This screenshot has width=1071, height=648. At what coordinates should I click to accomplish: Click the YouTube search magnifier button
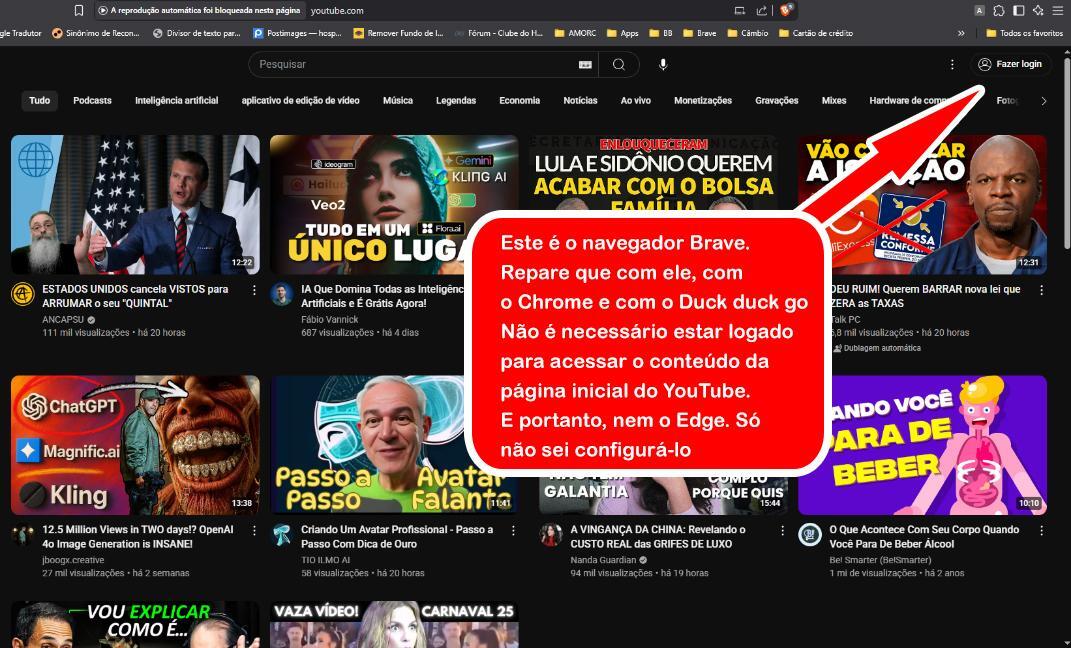pos(619,64)
